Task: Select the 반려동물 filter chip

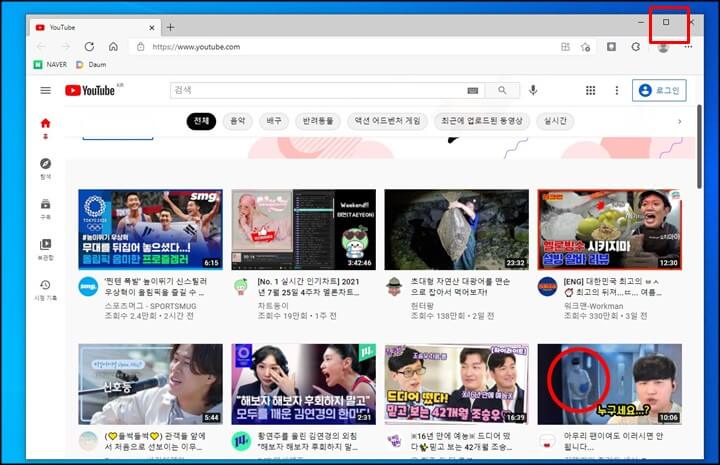Action: point(318,121)
